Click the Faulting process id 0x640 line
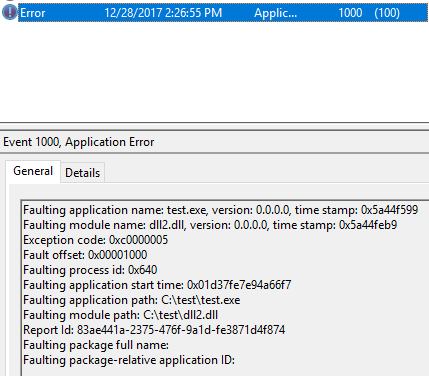Screen dimensions: 429x376 click(90, 270)
